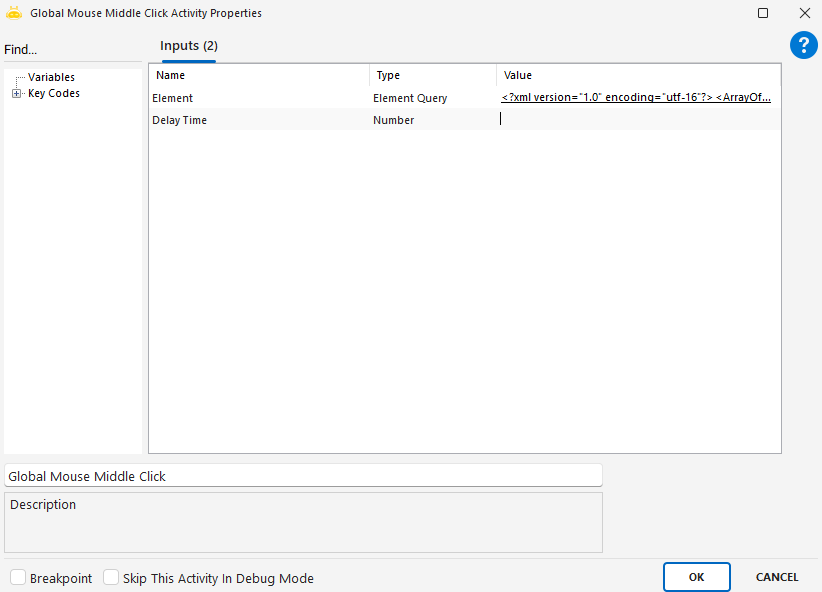The image size is (822, 592).
Task: Click the Delay Time value field
Action: click(638, 120)
